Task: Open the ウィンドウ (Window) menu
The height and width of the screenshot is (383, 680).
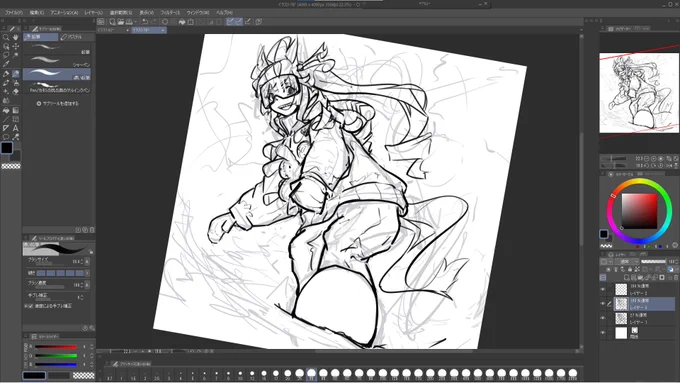Action: [x=198, y=13]
